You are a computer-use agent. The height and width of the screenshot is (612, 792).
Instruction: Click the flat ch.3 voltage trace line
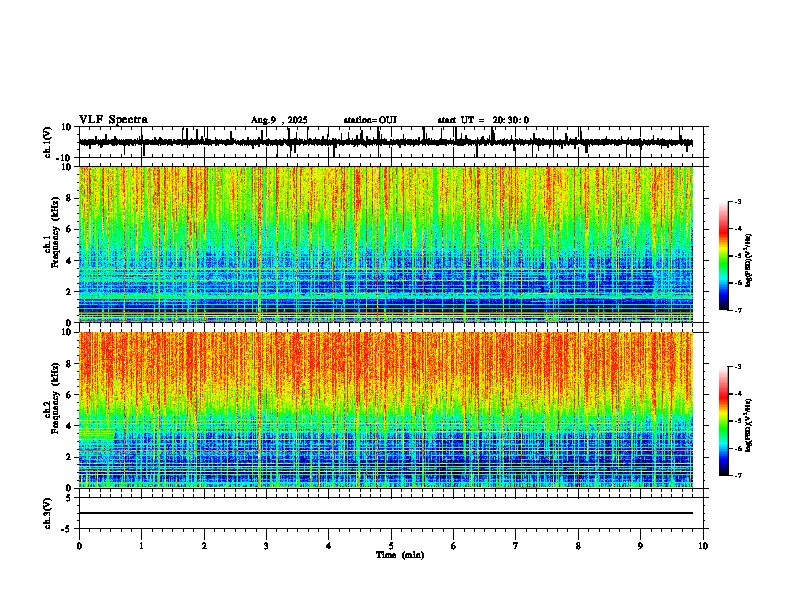tap(385, 513)
